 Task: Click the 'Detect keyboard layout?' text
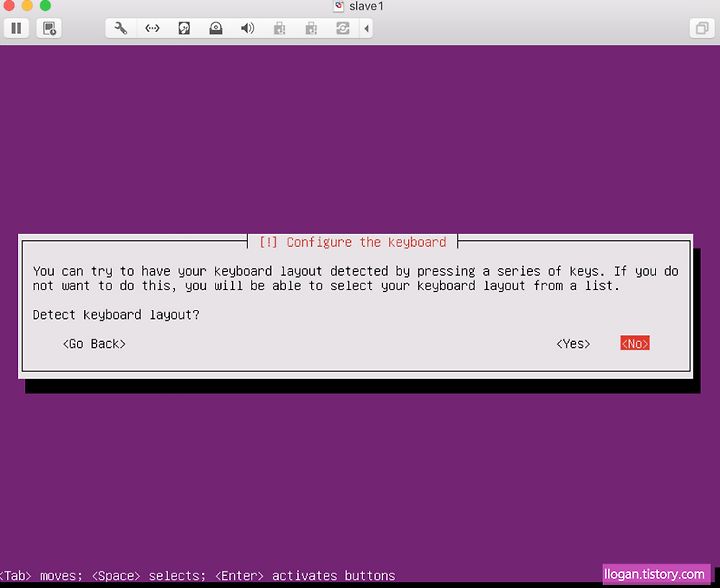coord(116,315)
